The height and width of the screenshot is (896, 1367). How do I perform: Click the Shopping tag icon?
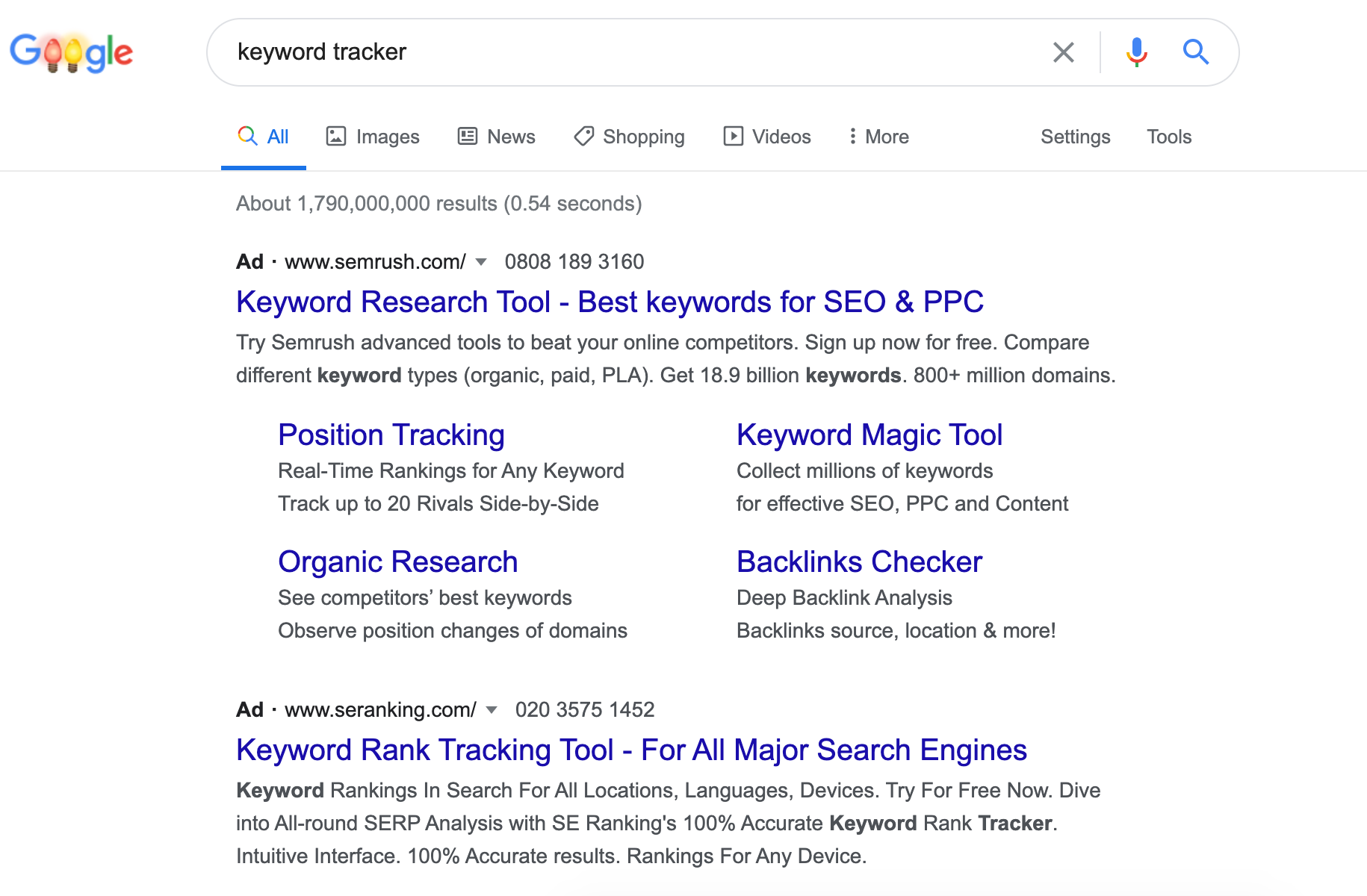[x=583, y=136]
